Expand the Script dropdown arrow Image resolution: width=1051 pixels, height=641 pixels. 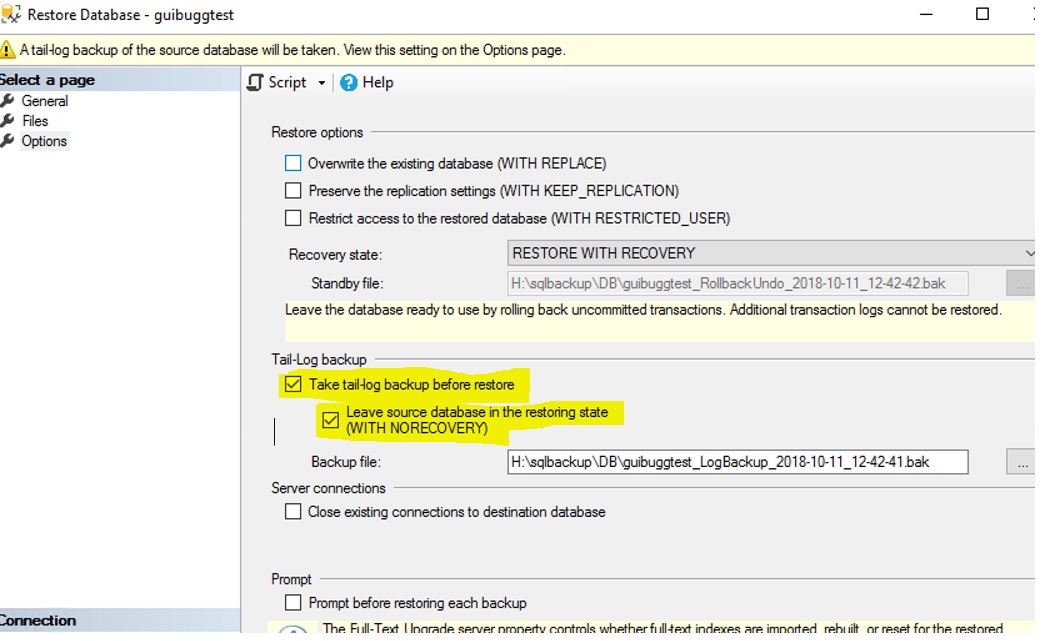point(322,83)
